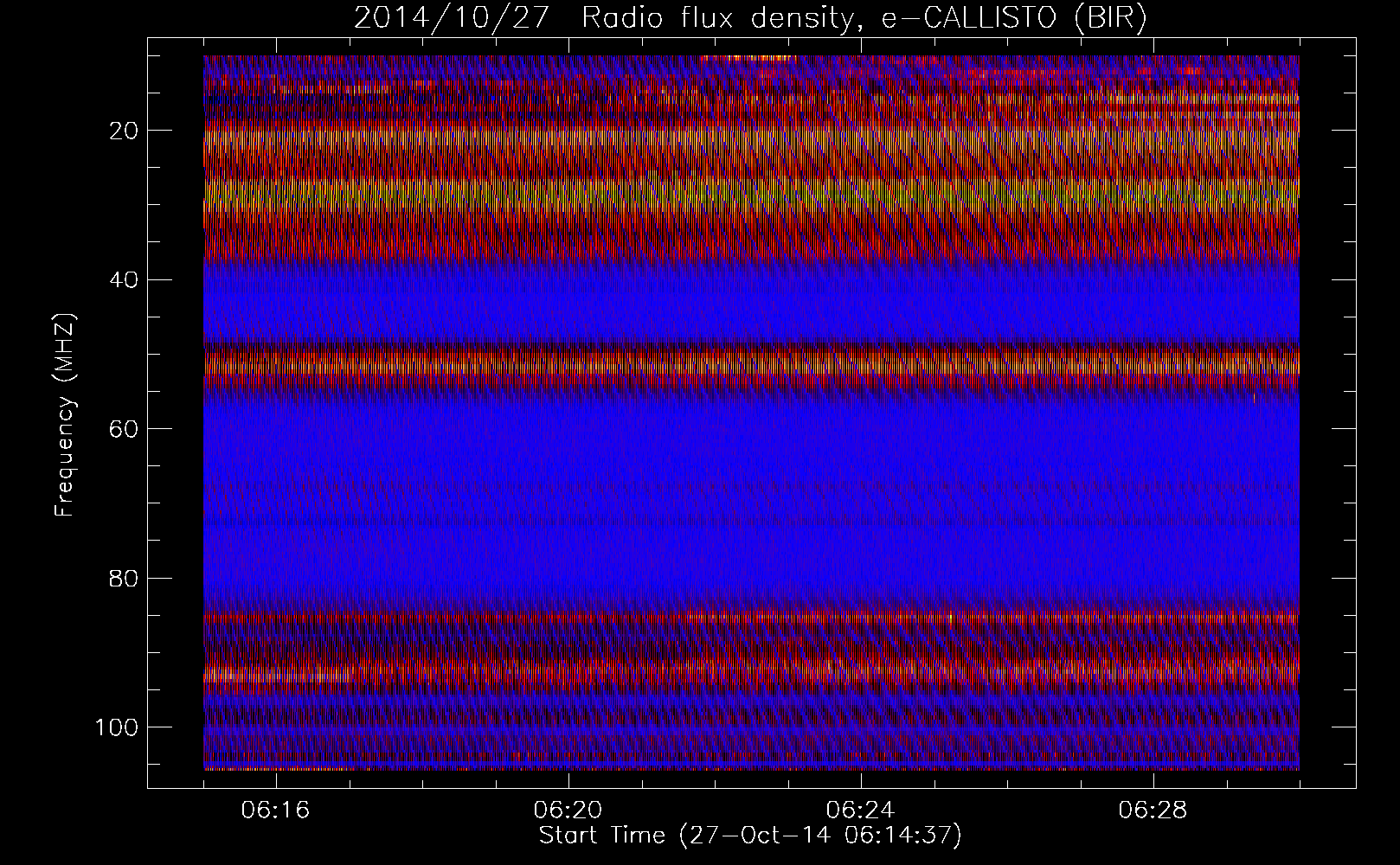Click the 100 MHz frequency tick label
Image resolution: width=1400 pixels, height=865 pixels.
coord(117,727)
